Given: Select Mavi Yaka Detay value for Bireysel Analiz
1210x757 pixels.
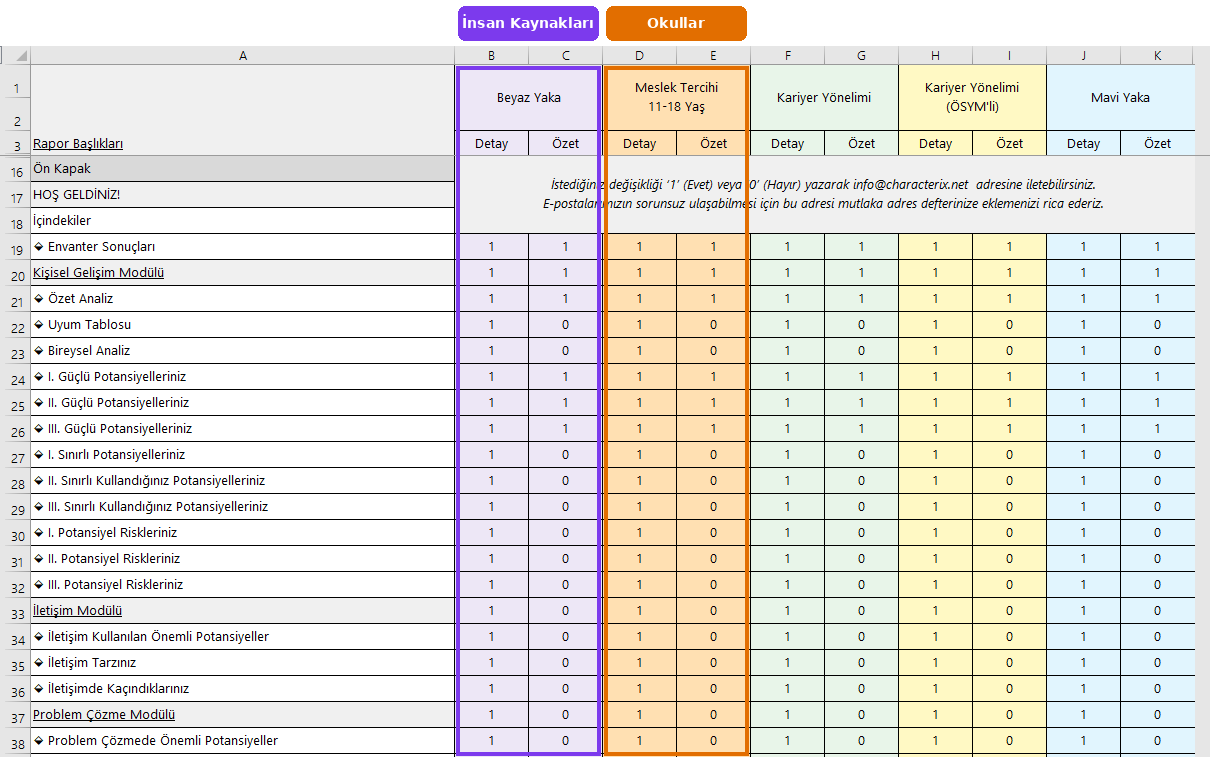Looking at the screenshot, I should (x=1083, y=351).
